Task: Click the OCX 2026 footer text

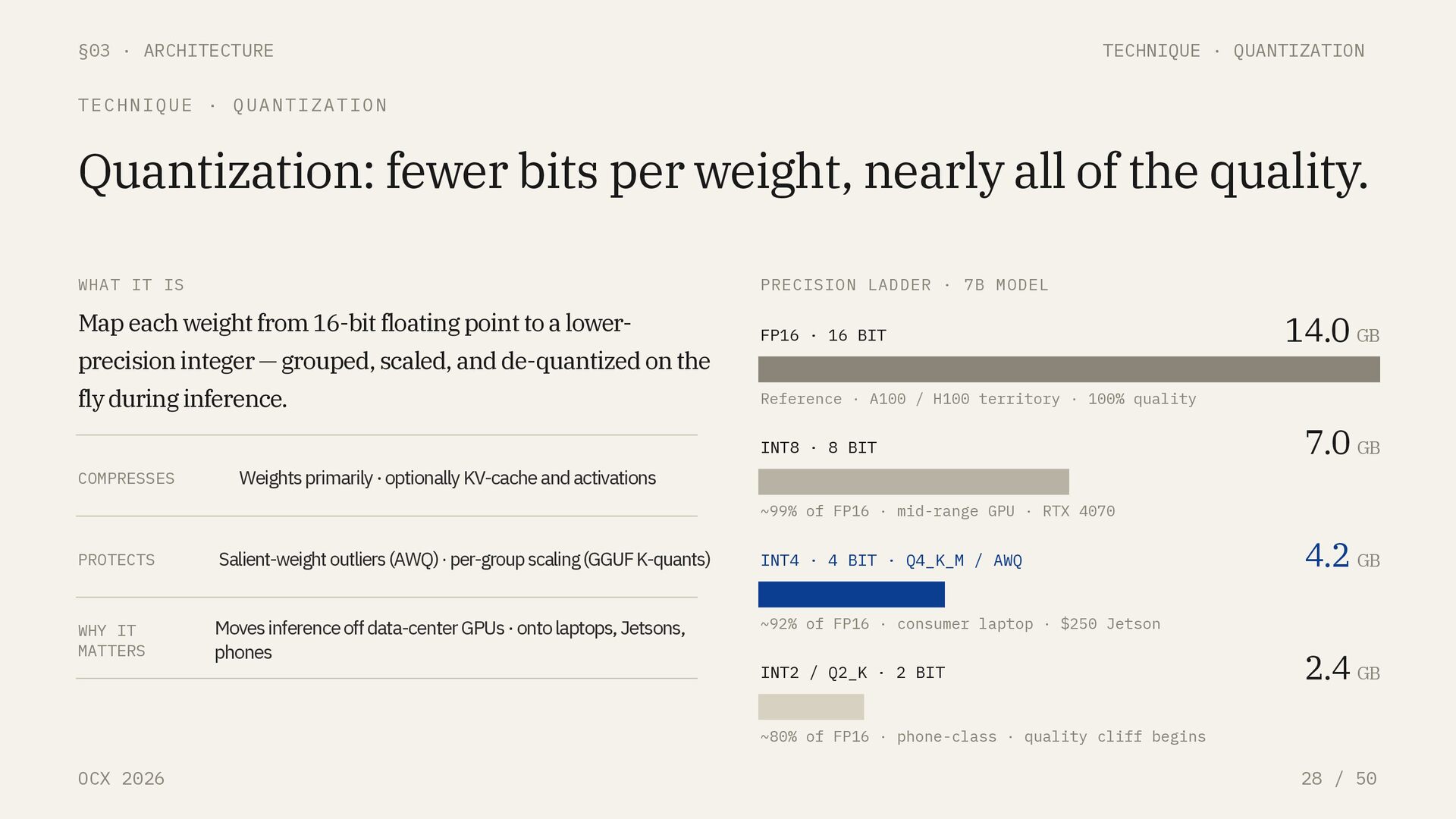Action: coord(121,779)
